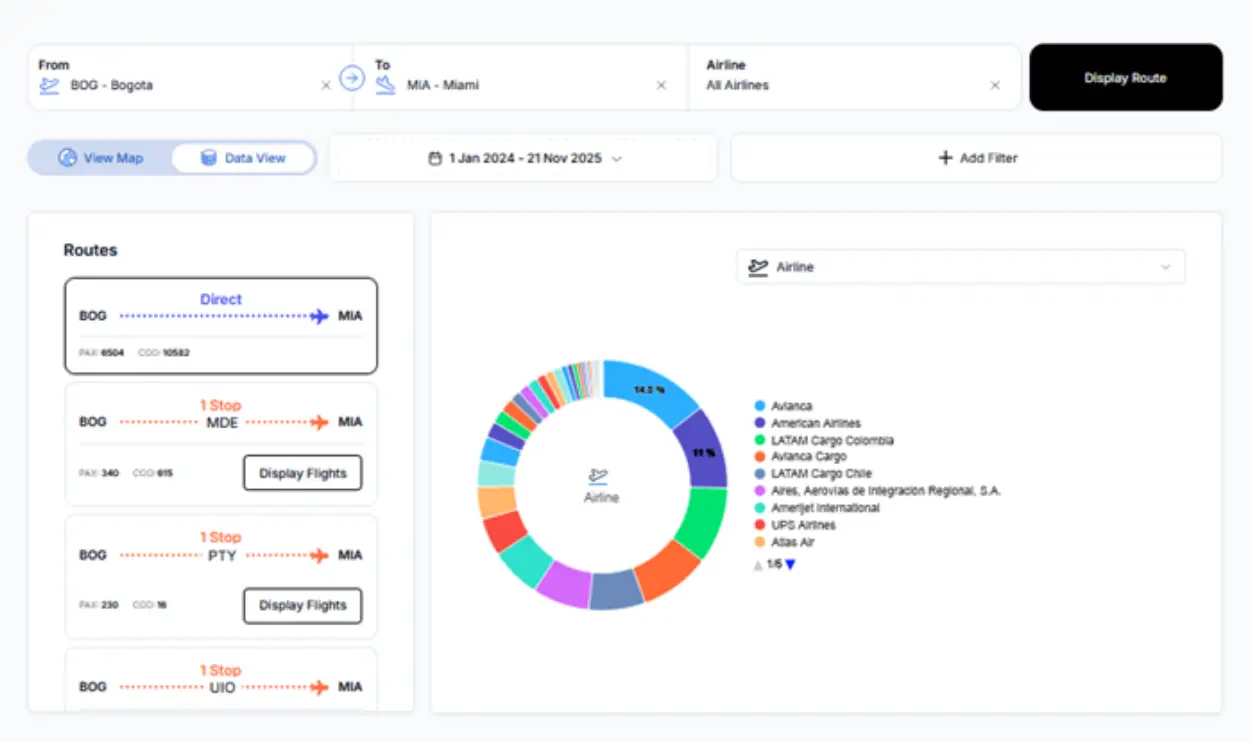Open the Airline filter field
The image size is (1252, 742).
click(850, 77)
